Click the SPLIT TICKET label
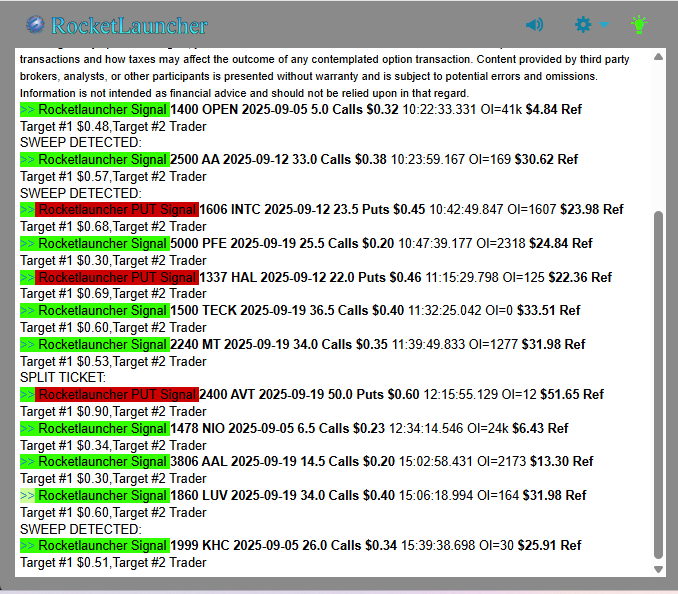This screenshot has height=594, width=678. 62,378
